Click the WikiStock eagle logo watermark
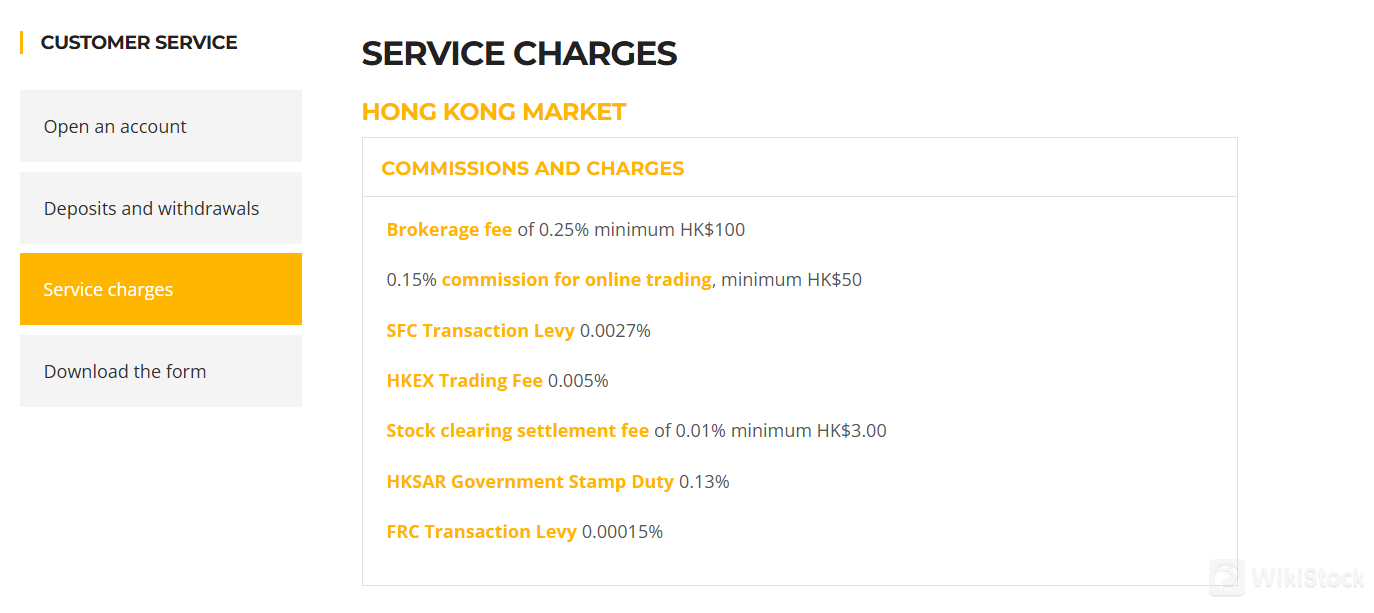1374x613 pixels. [1226, 578]
